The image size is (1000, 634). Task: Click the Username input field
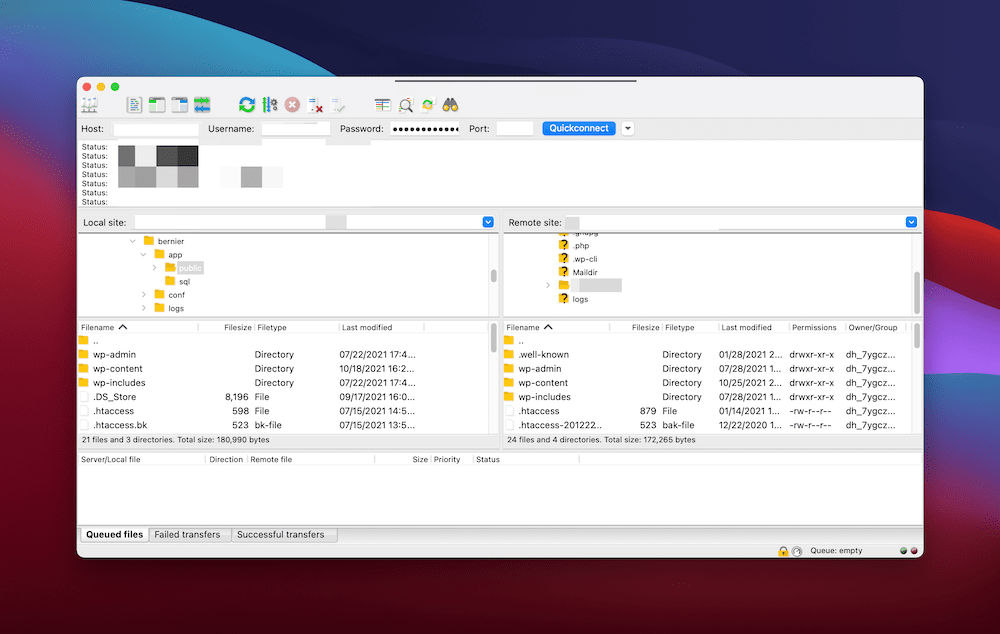[295, 129]
